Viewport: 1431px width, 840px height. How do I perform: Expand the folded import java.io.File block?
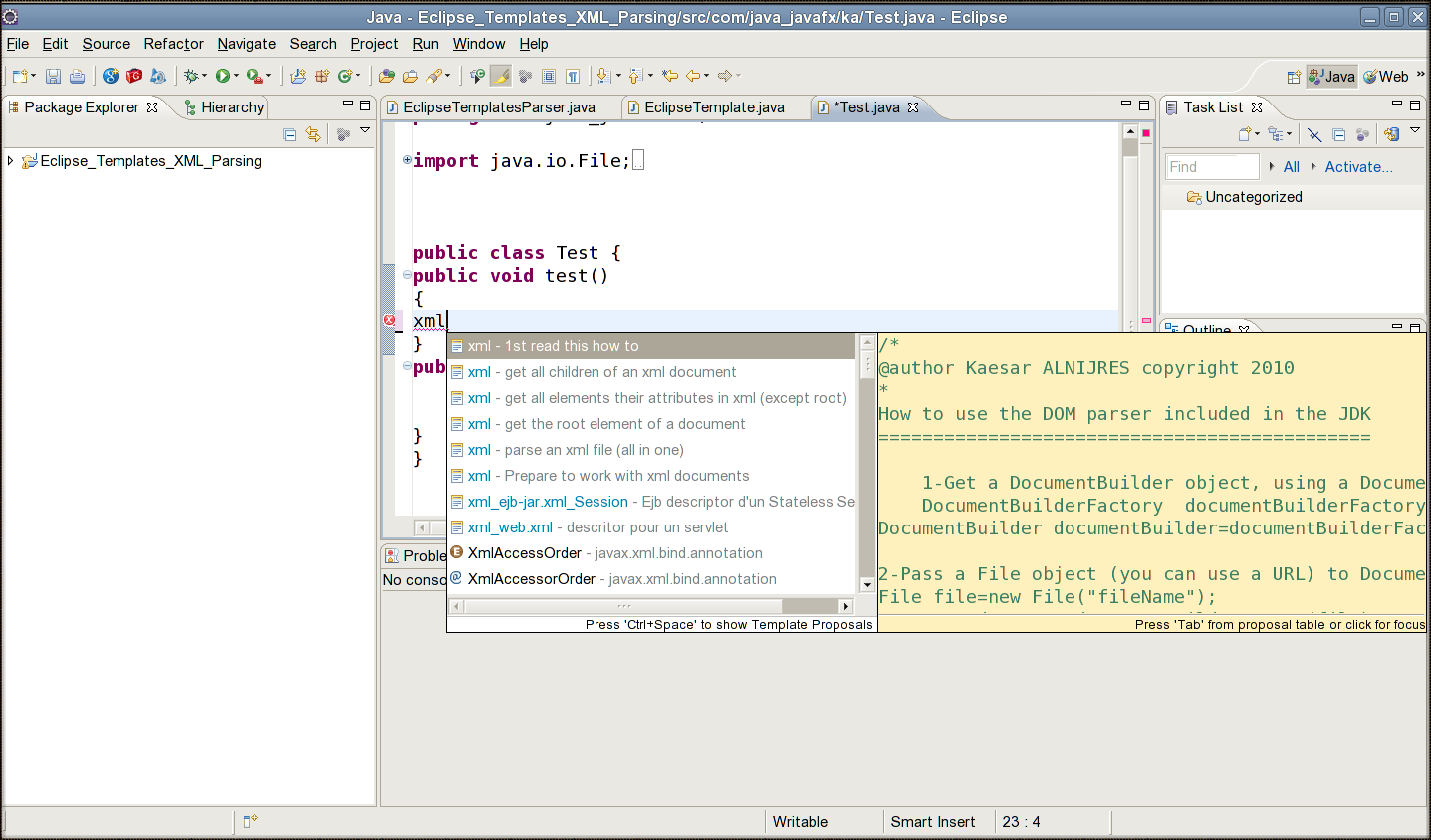pyautogui.click(x=407, y=160)
